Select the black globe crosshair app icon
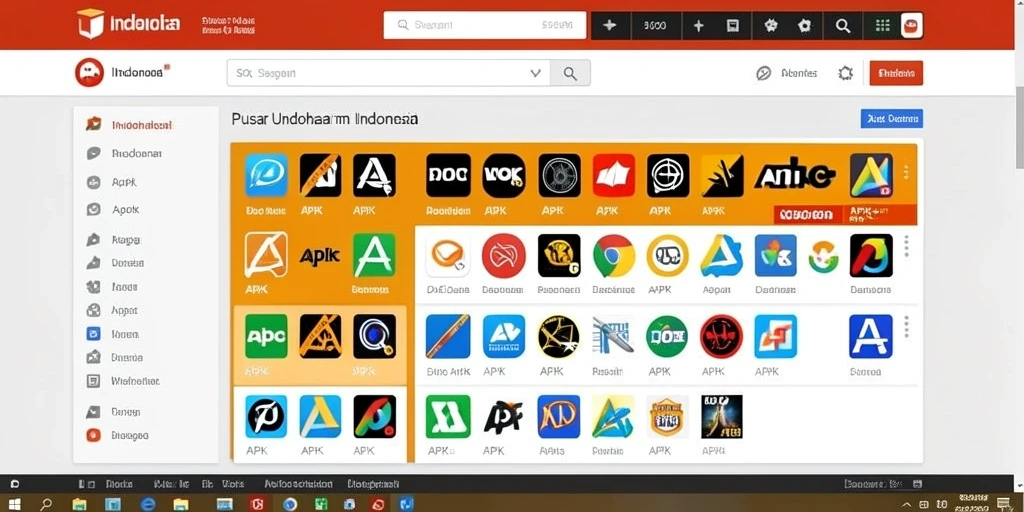The image size is (1024, 512). tap(668, 175)
